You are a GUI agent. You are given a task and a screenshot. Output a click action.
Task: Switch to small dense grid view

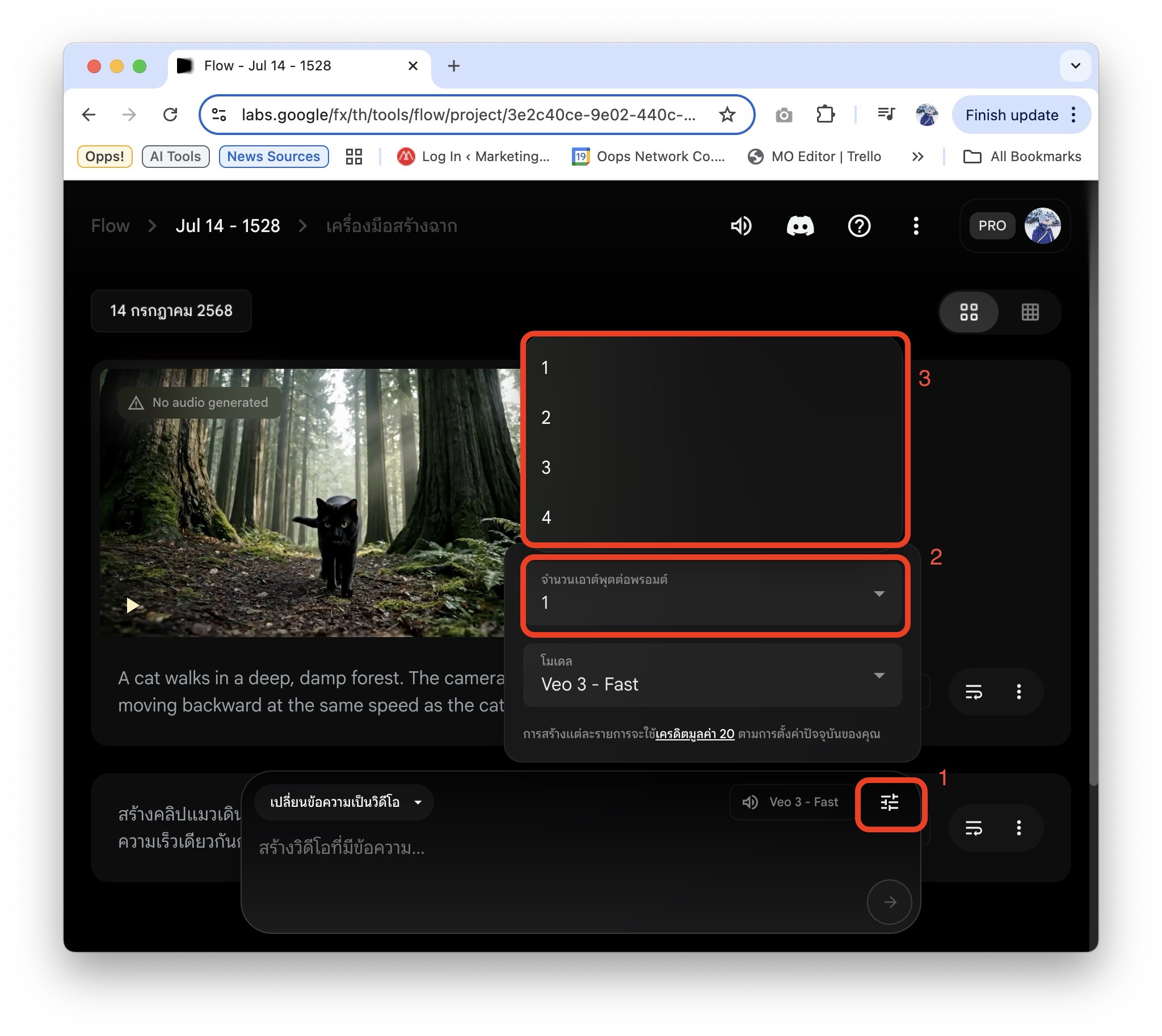[1030, 313]
